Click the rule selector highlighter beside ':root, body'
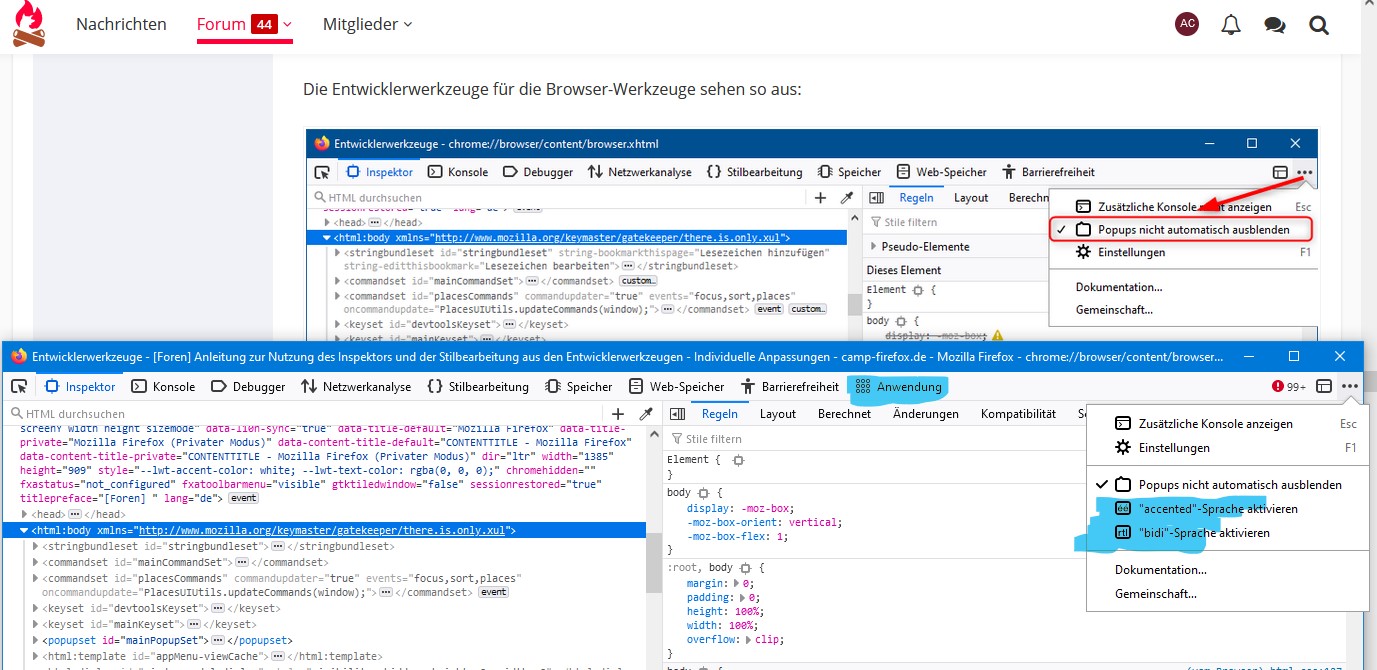The width and height of the screenshot is (1377, 670). (745, 568)
